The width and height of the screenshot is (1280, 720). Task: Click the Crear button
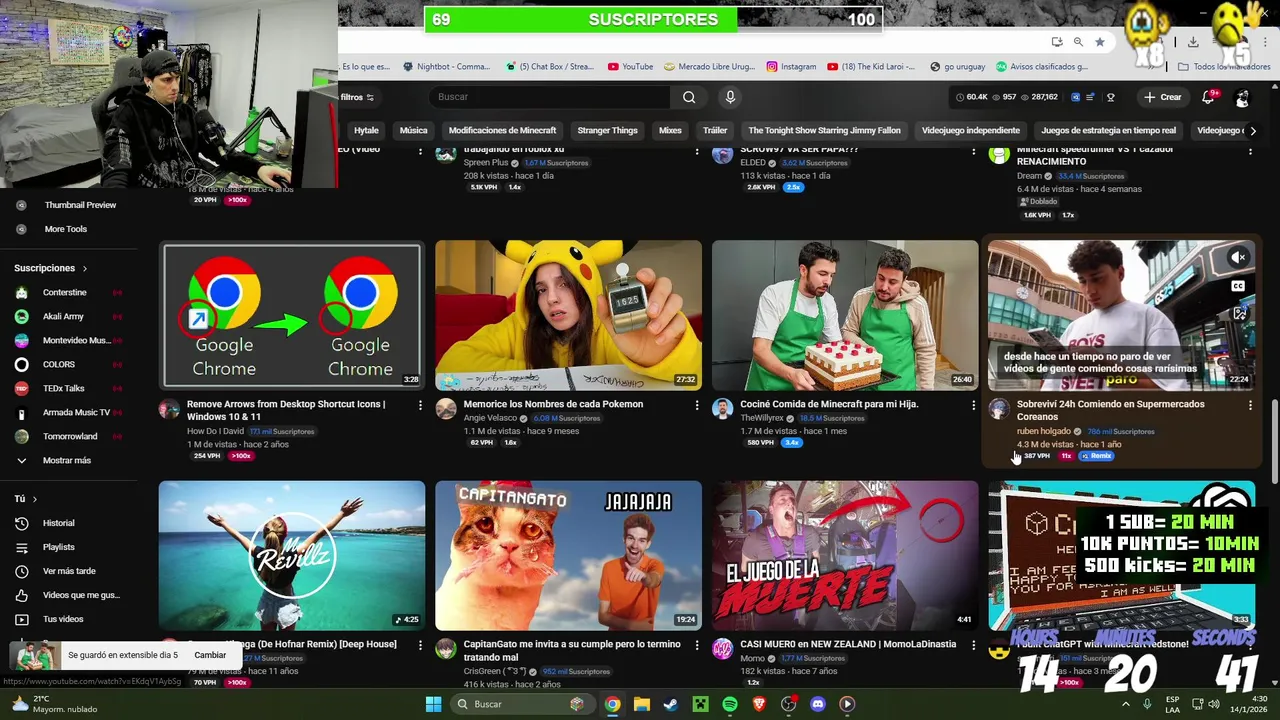tap(1163, 97)
